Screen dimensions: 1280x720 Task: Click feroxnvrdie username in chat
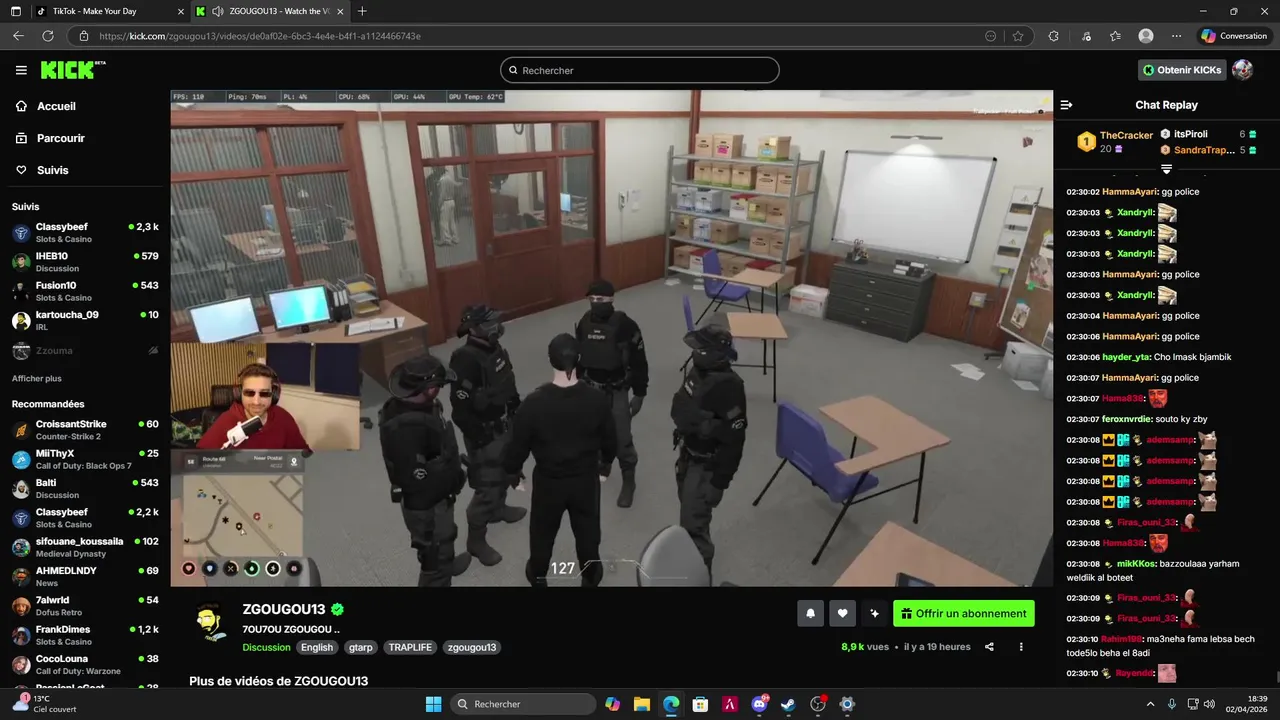(x=1128, y=419)
